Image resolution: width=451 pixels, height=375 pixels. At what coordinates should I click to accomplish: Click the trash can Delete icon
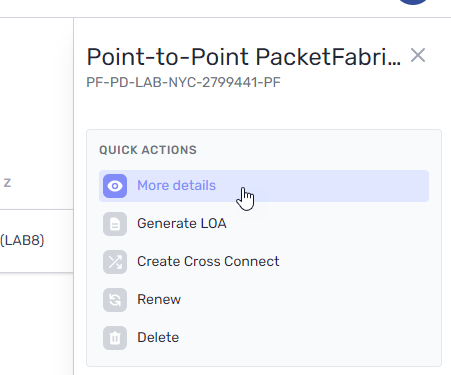point(115,338)
